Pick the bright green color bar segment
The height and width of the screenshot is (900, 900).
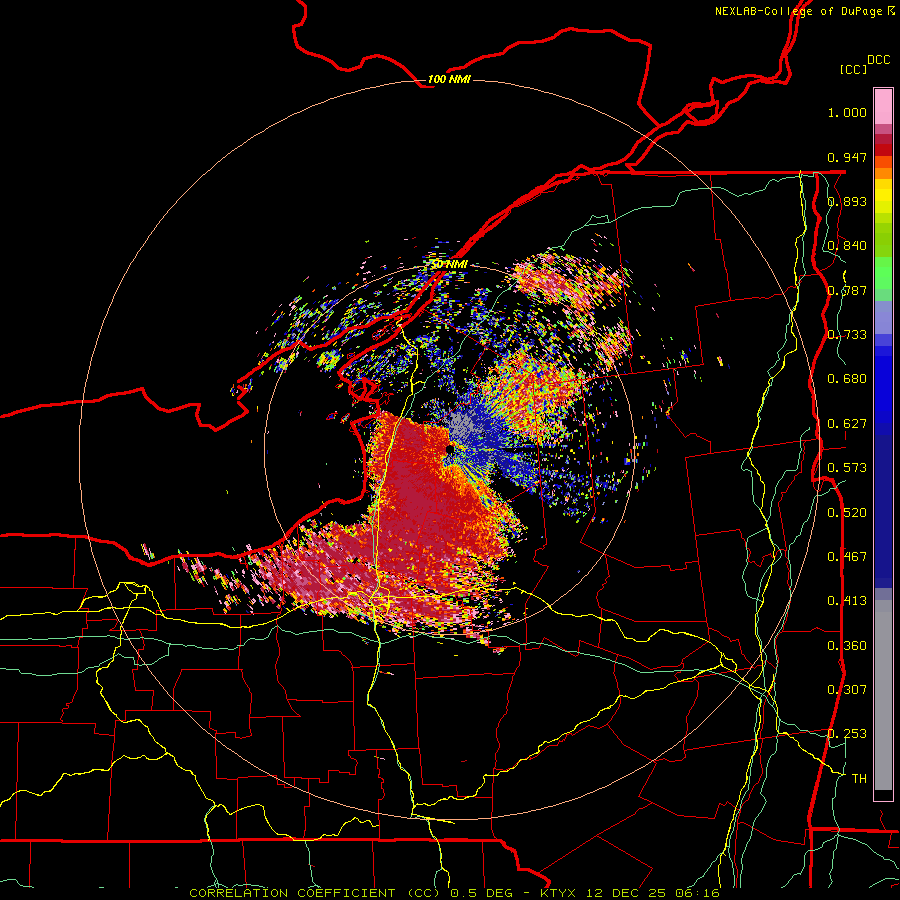click(x=883, y=273)
